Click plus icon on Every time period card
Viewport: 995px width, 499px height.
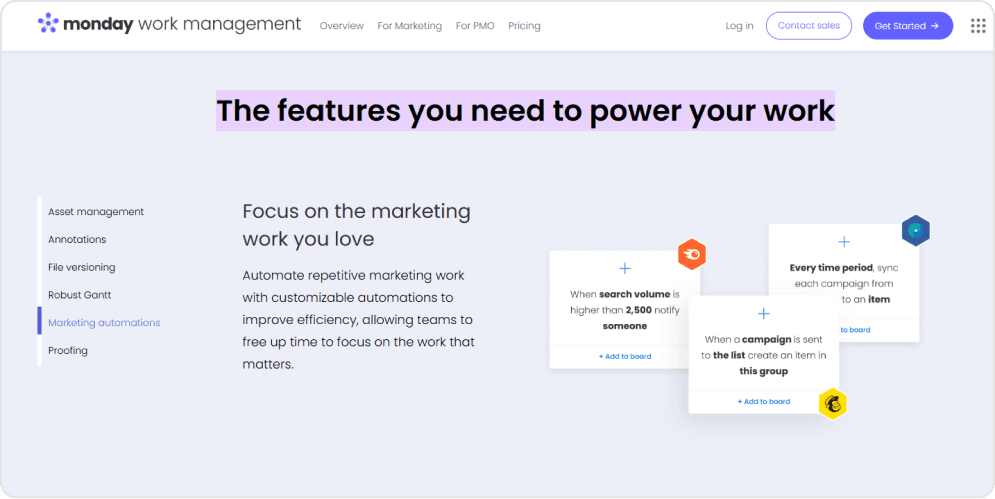point(844,242)
